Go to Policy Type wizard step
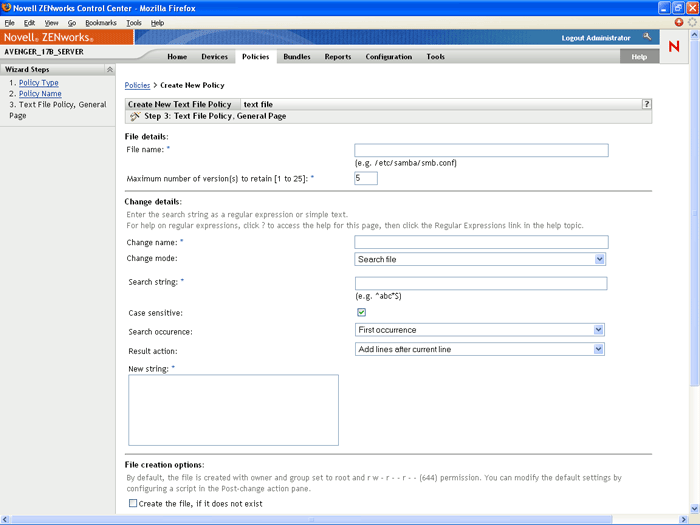 click(x=39, y=83)
